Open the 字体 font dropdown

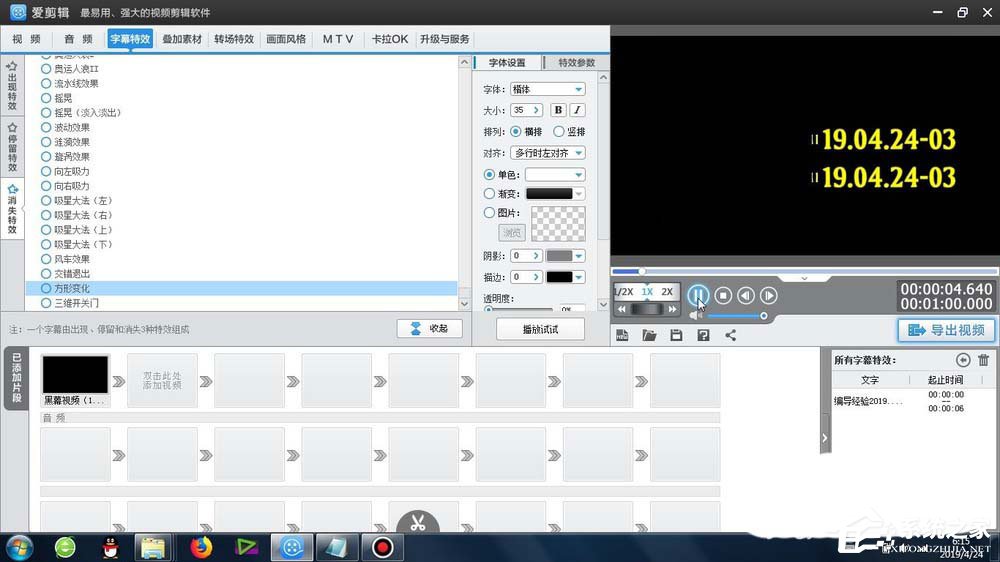tap(548, 89)
